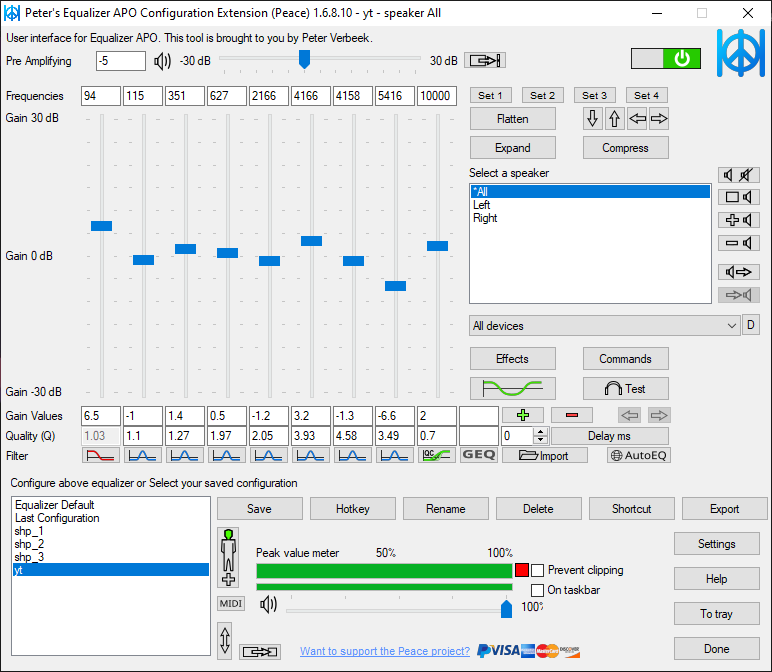This screenshot has height=672, width=772.
Task: Save the current configuration
Action: 259,509
